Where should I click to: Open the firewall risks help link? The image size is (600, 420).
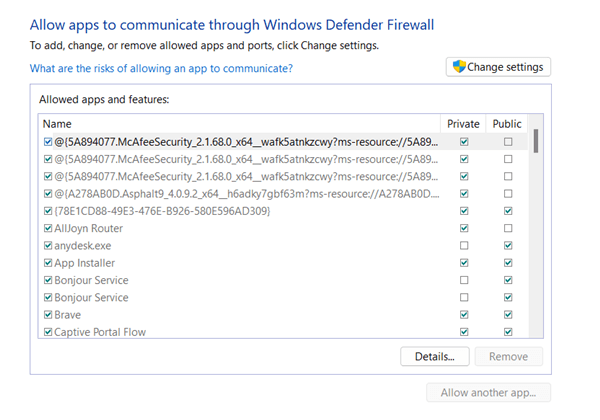pyautogui.click(x=161, y=68)
